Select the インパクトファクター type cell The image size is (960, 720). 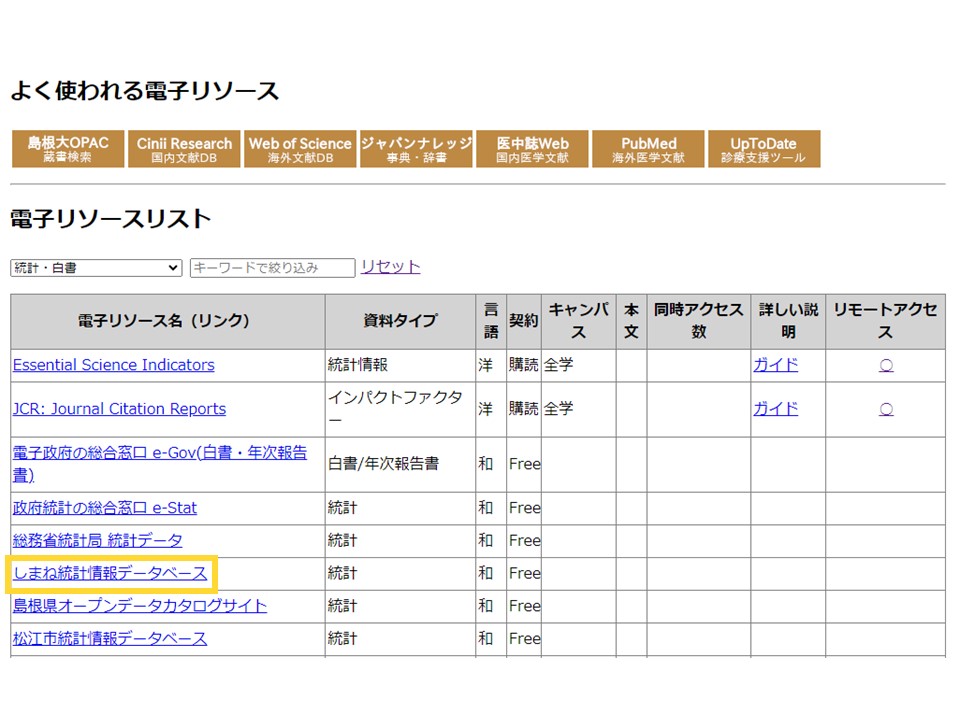(x=400, y=410)
